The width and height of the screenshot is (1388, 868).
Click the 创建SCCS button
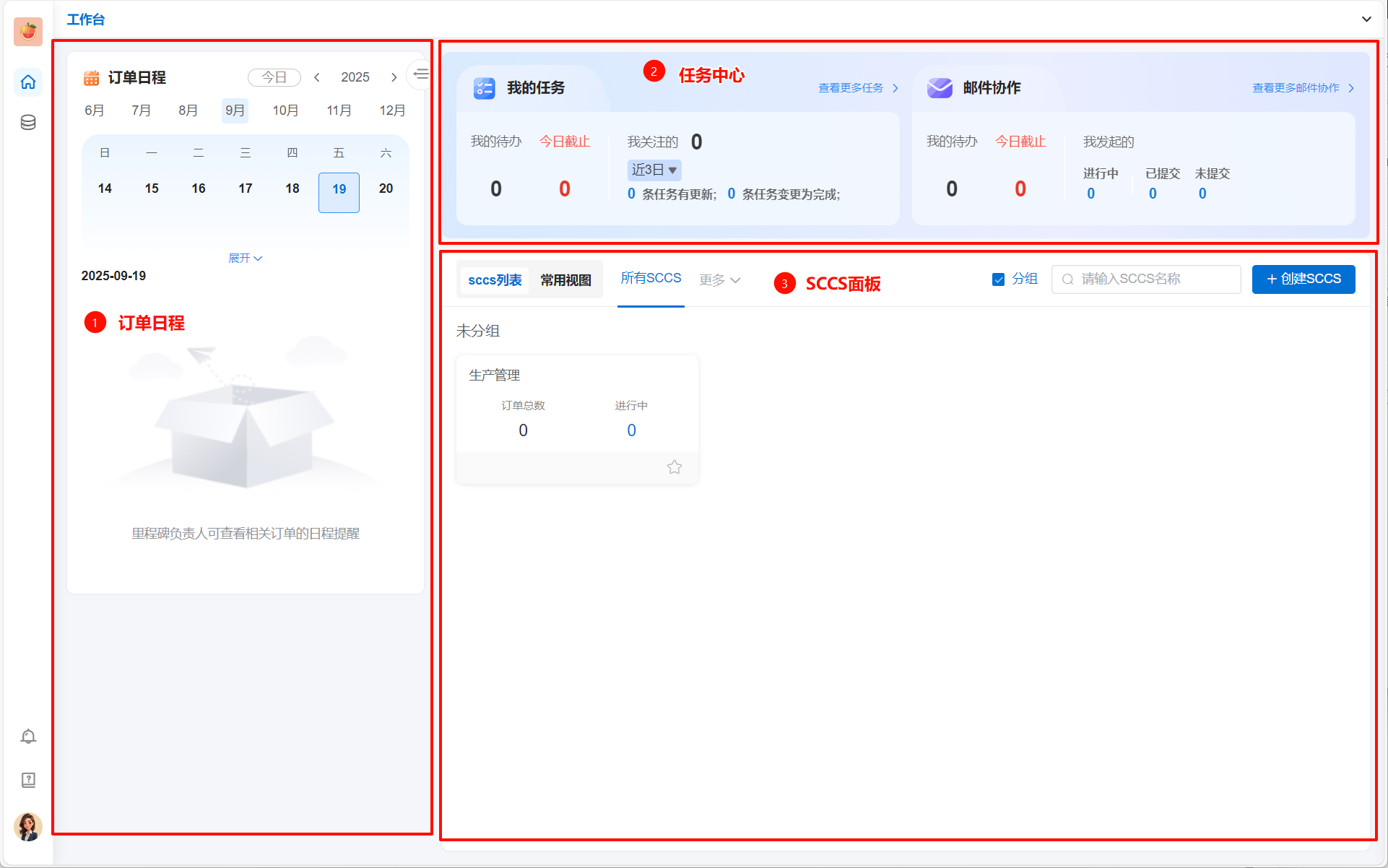click(1303, 279)
